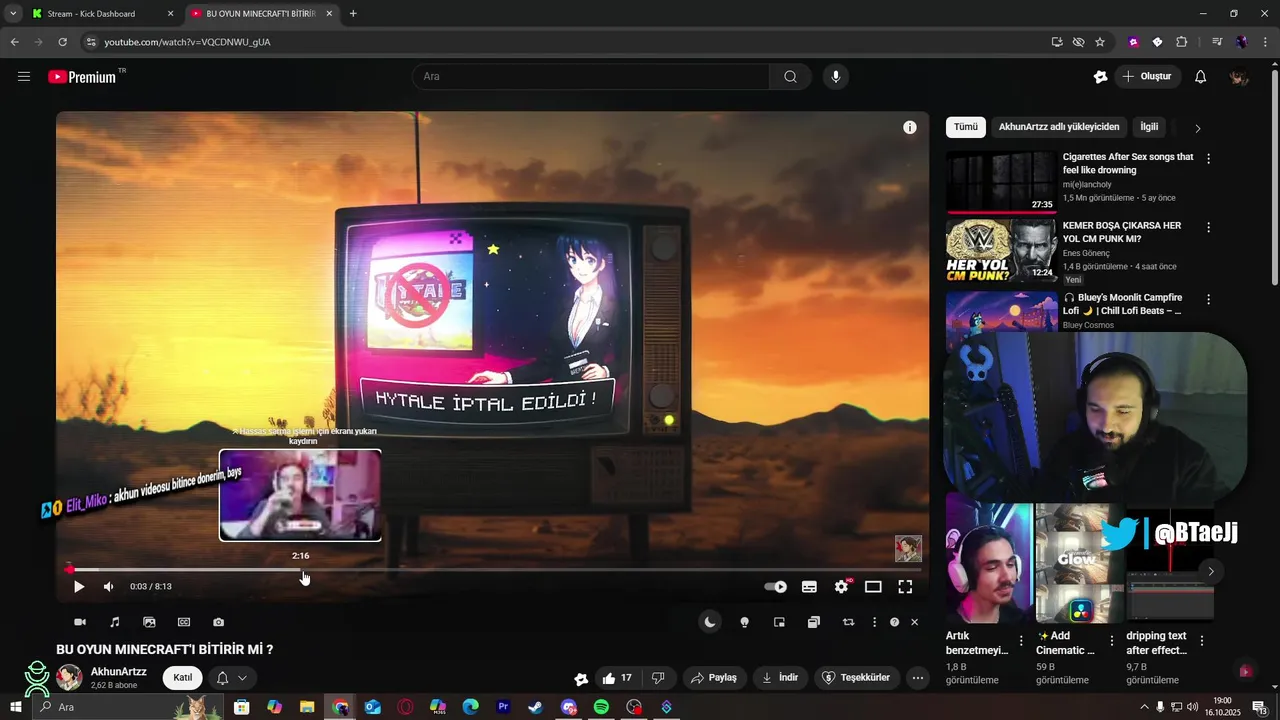
Task: Open AkhunArtzz channel avatar
Action: coord(69,677)
